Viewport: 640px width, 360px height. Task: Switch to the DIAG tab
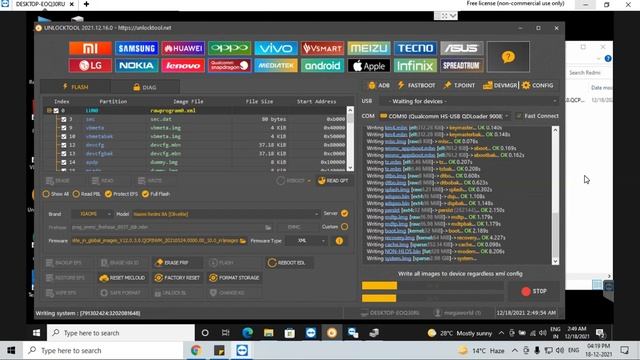tap(145, 87)
